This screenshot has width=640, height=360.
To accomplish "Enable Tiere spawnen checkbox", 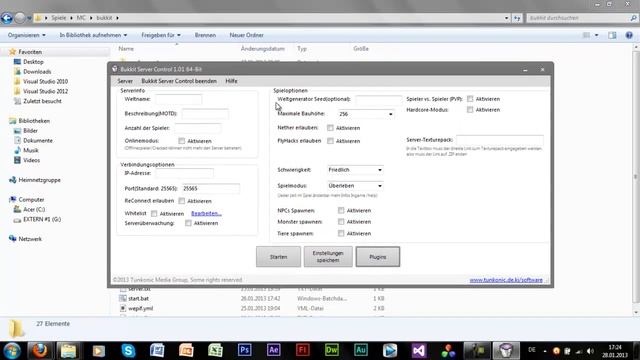I will pos(341,233).
